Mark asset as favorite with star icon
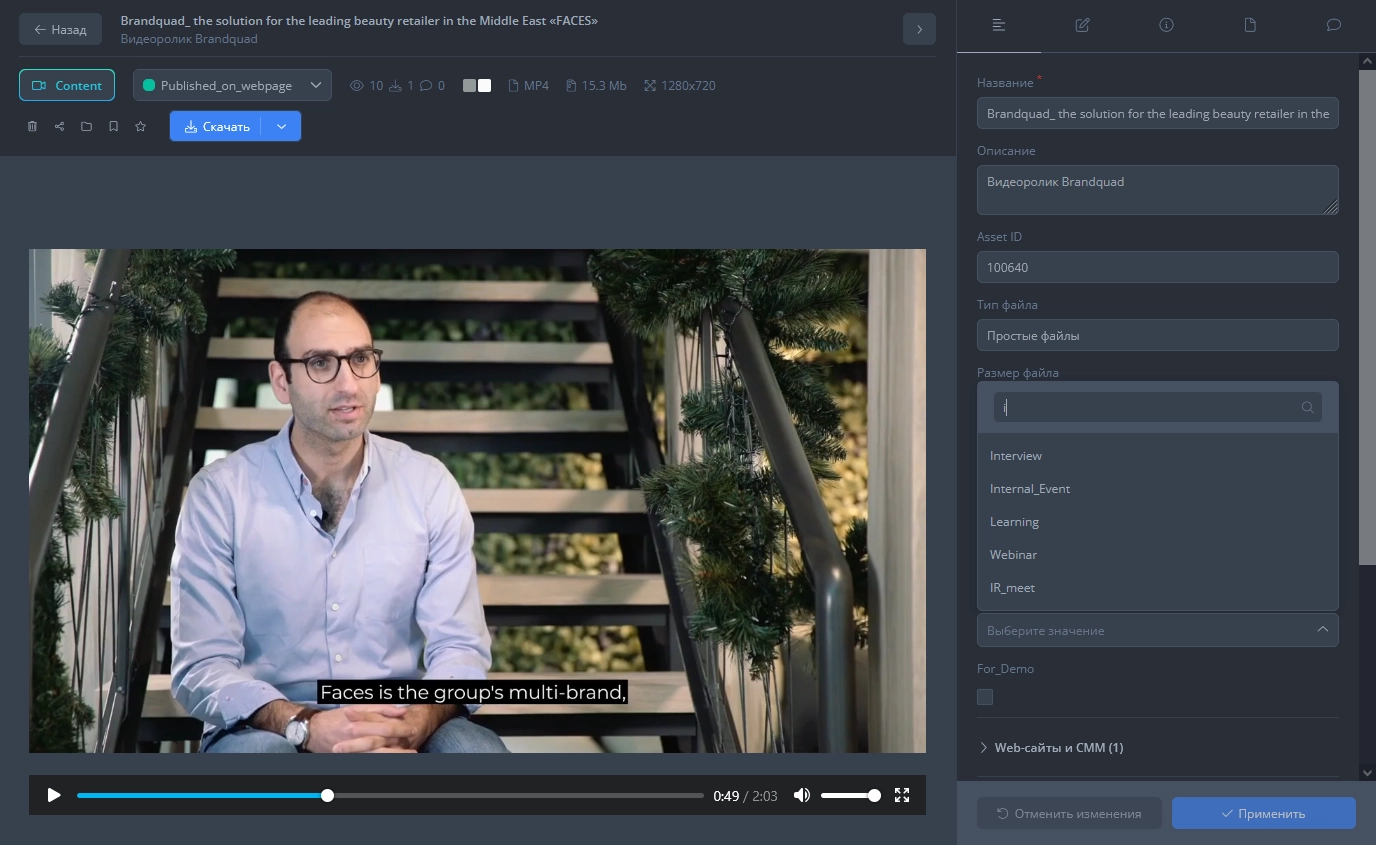Image resolution: width=1376 pixels, height=845 pixels. [141, 127]
